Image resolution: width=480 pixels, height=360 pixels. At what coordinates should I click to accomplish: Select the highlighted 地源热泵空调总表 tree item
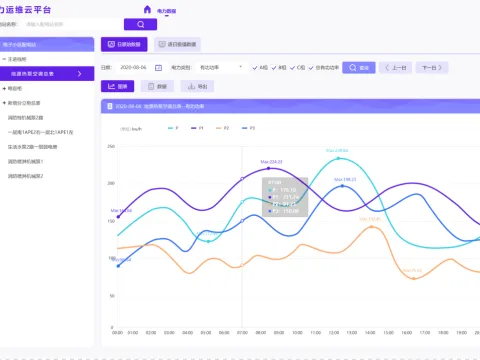(x=47, y=74)
